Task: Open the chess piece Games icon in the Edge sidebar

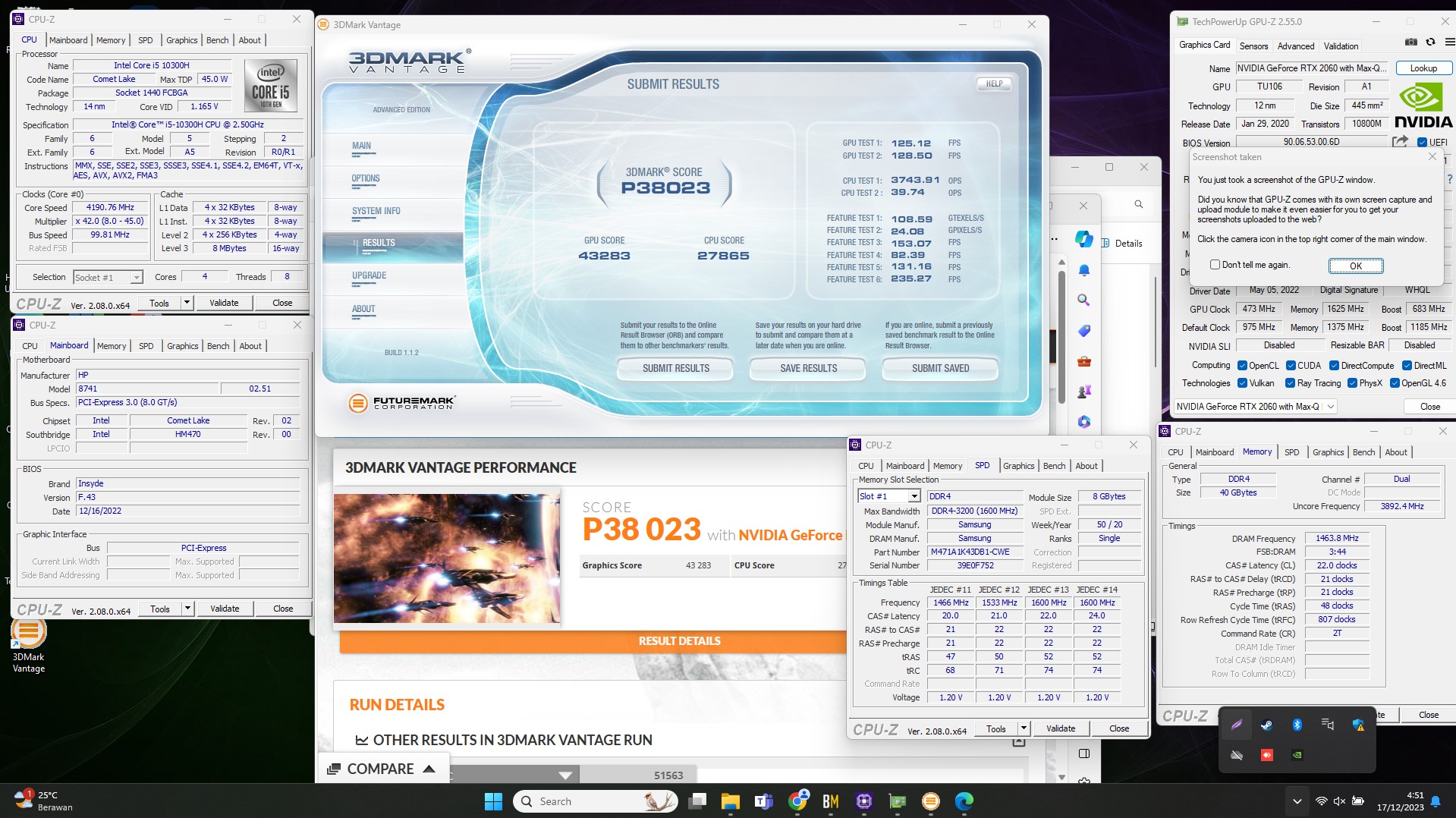Action: pos(1083,392)
